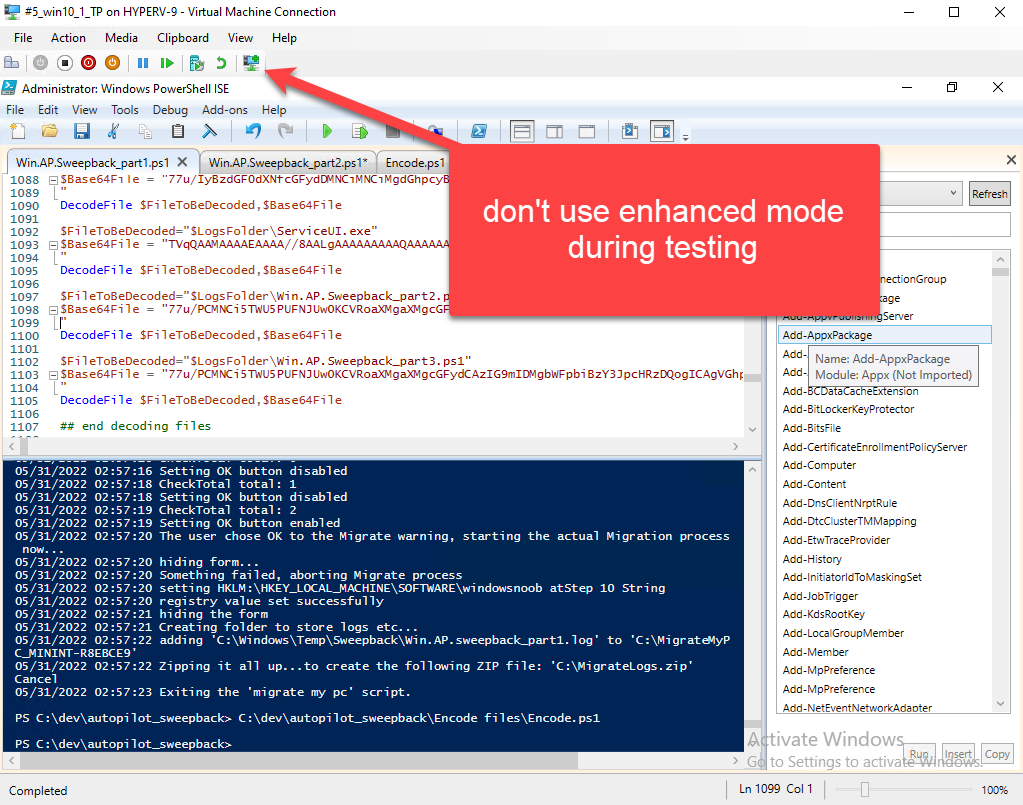Click the Enhanced Session mode icon
1023x805 pixels.
pyautogui.click(x=251, y=63)
